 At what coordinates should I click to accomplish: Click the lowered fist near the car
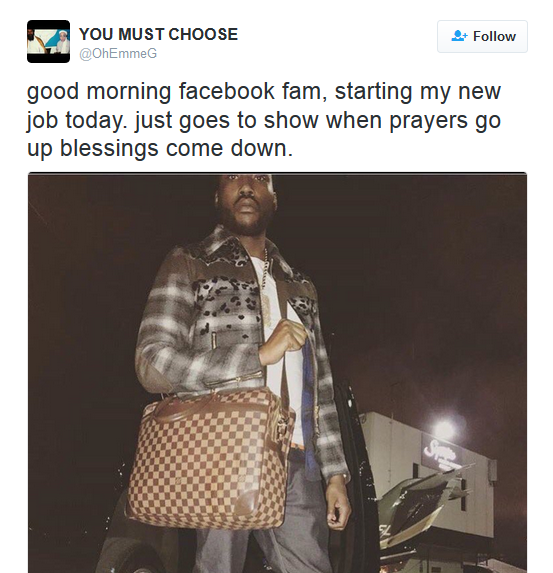pos(338,506)
